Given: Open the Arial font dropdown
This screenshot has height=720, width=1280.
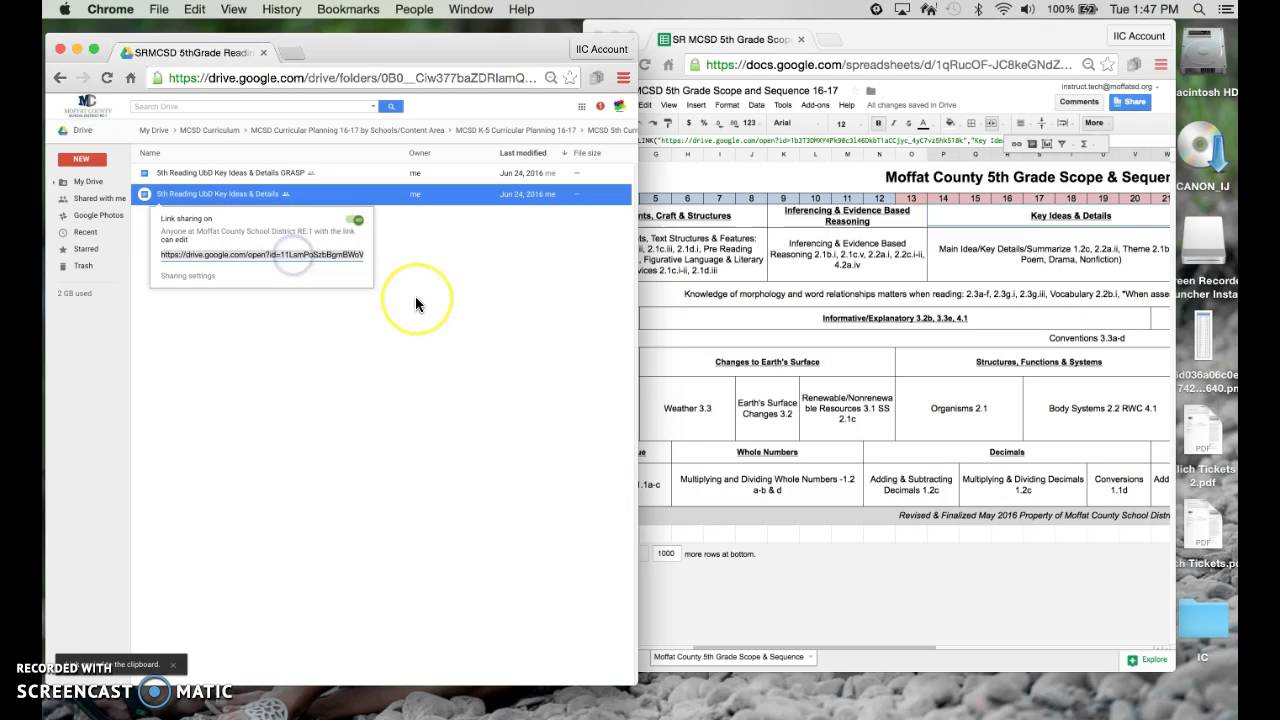Looking at the screenshot, I should (x=797, y=123).
